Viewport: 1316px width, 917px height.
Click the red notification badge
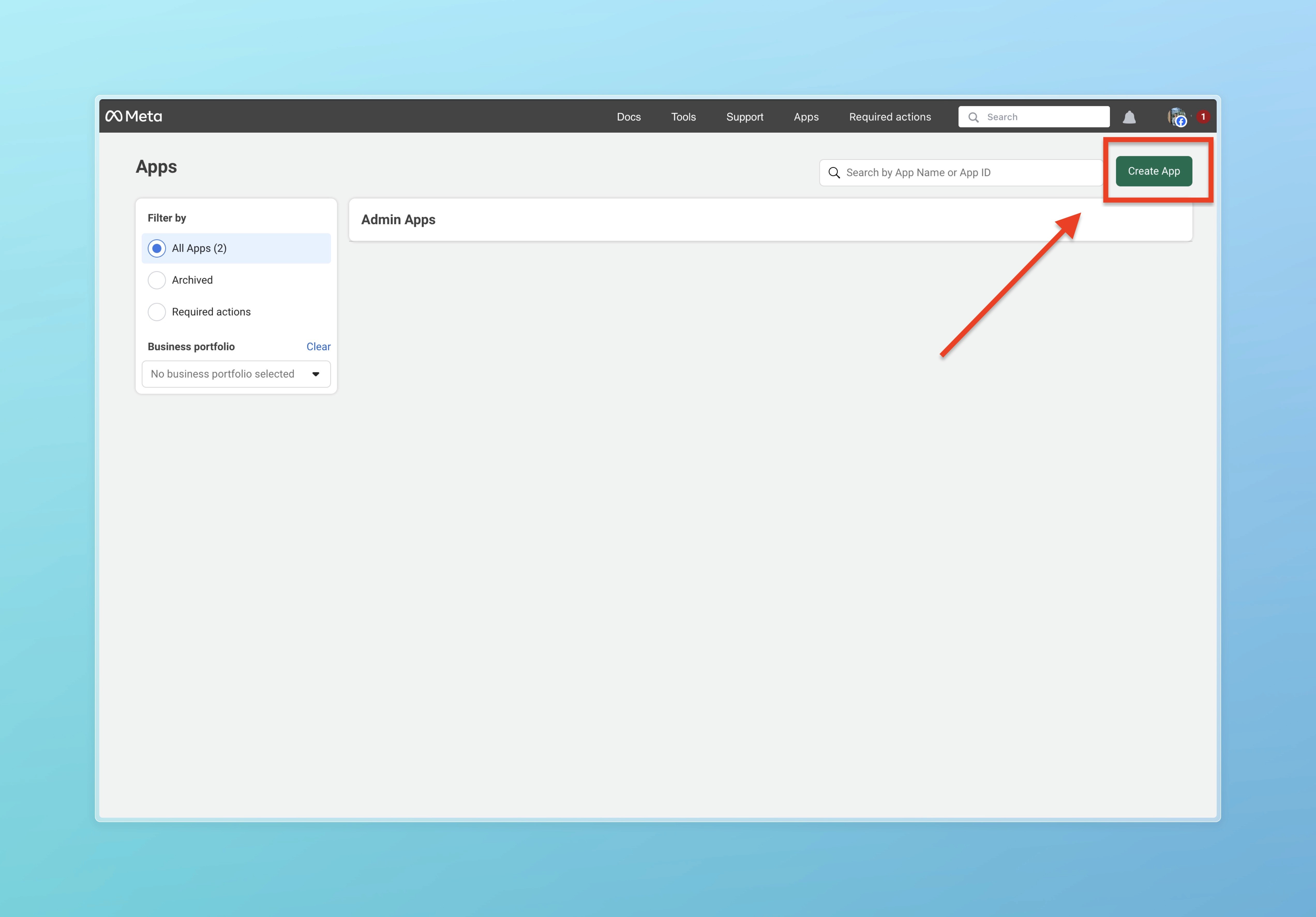[1203, 116]
